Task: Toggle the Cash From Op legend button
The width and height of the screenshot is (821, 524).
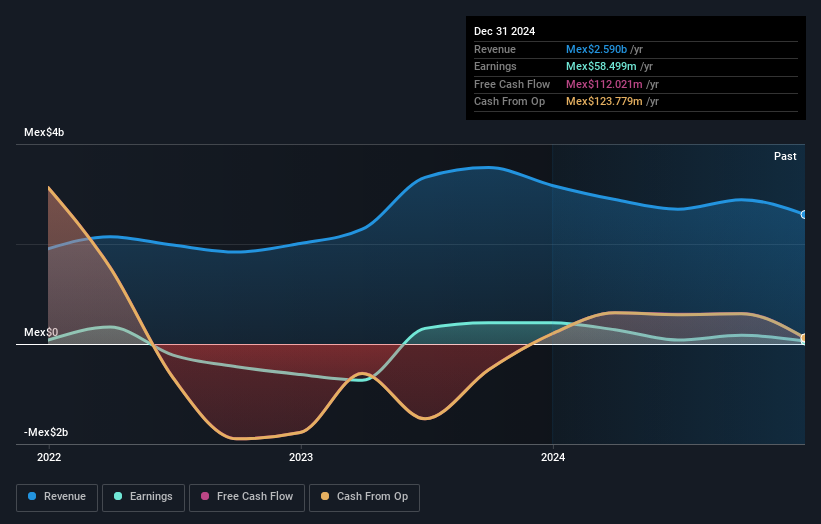Action: point(364,497)
